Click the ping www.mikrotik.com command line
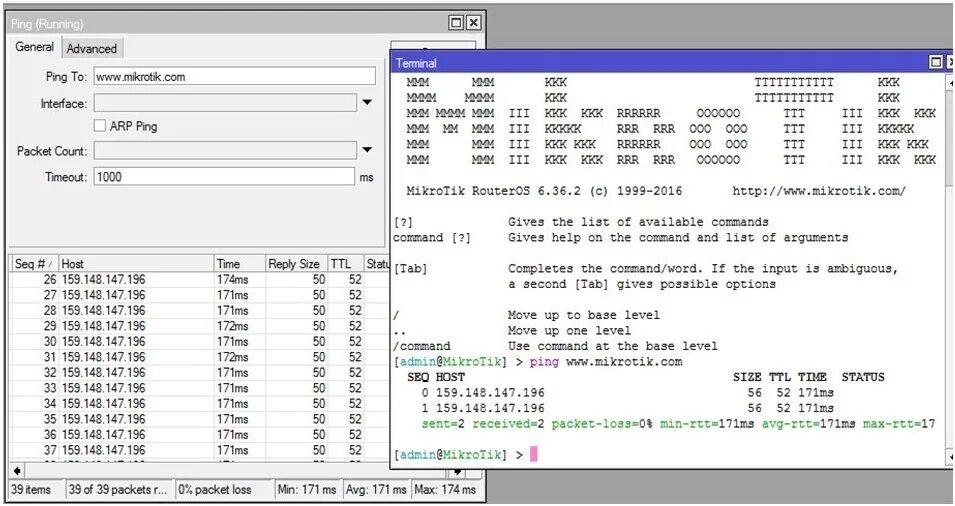The width and height of the screenshot is (955, 506). [x=606, y=362]
